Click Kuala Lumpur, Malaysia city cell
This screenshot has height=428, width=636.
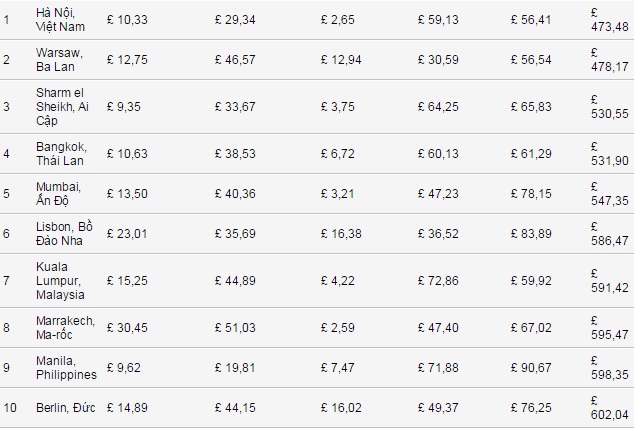61,281
